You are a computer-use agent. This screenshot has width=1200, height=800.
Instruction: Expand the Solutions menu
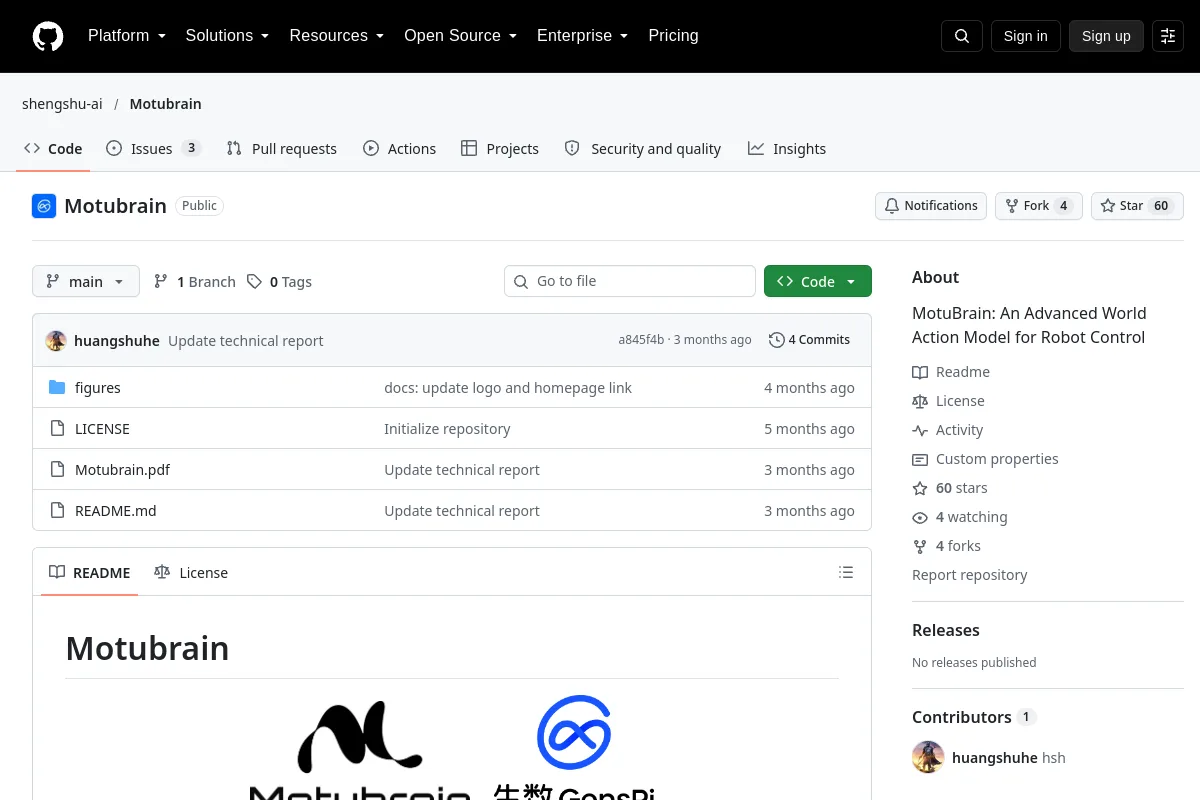pos(227,36)
